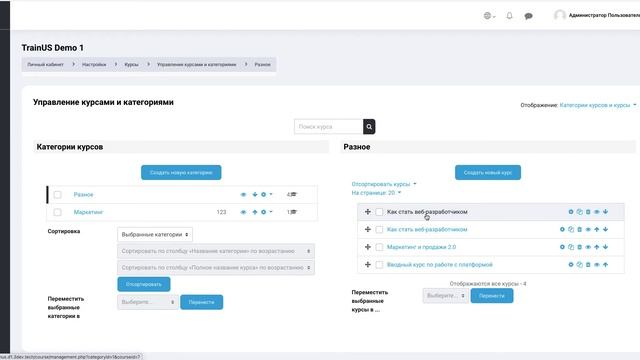Viewport: 640px width, 360px height.
Task: Edit settings of Маркетинг и продажи 2.0 course
Action: [562, 247]
